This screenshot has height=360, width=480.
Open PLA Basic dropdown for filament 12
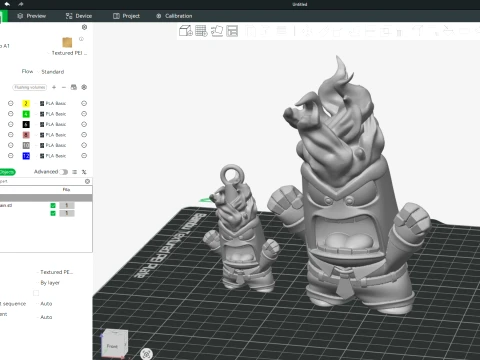tap(53, 156)
